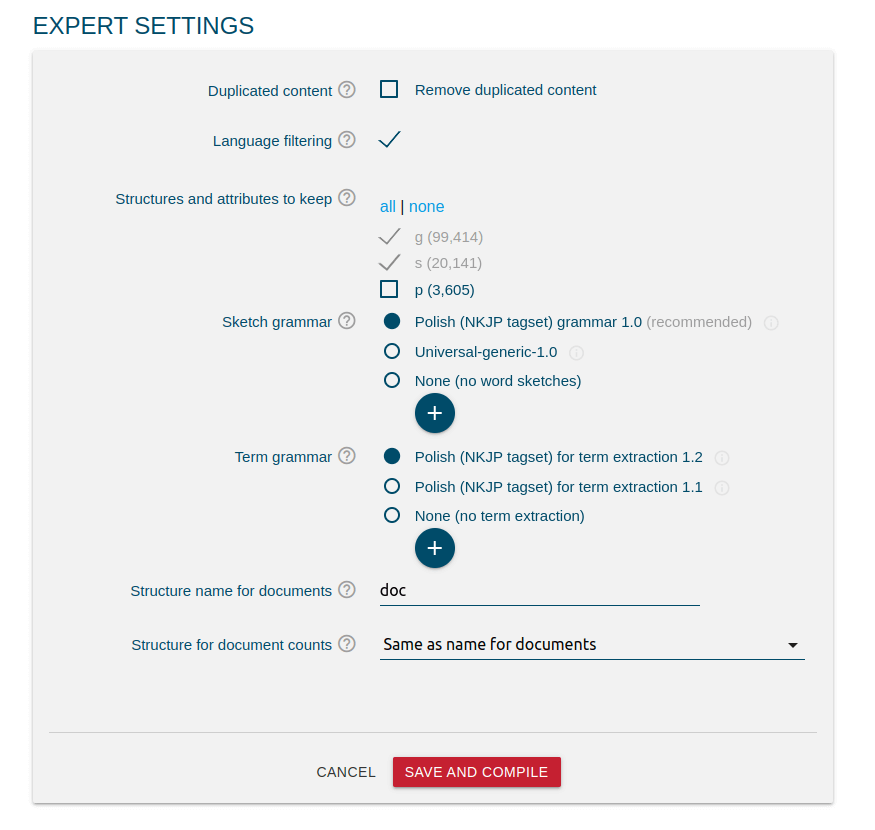The width and height of the screenshot is (875, 830).
Task: Choose None (no term extraction) option
Action: (392, 515)
